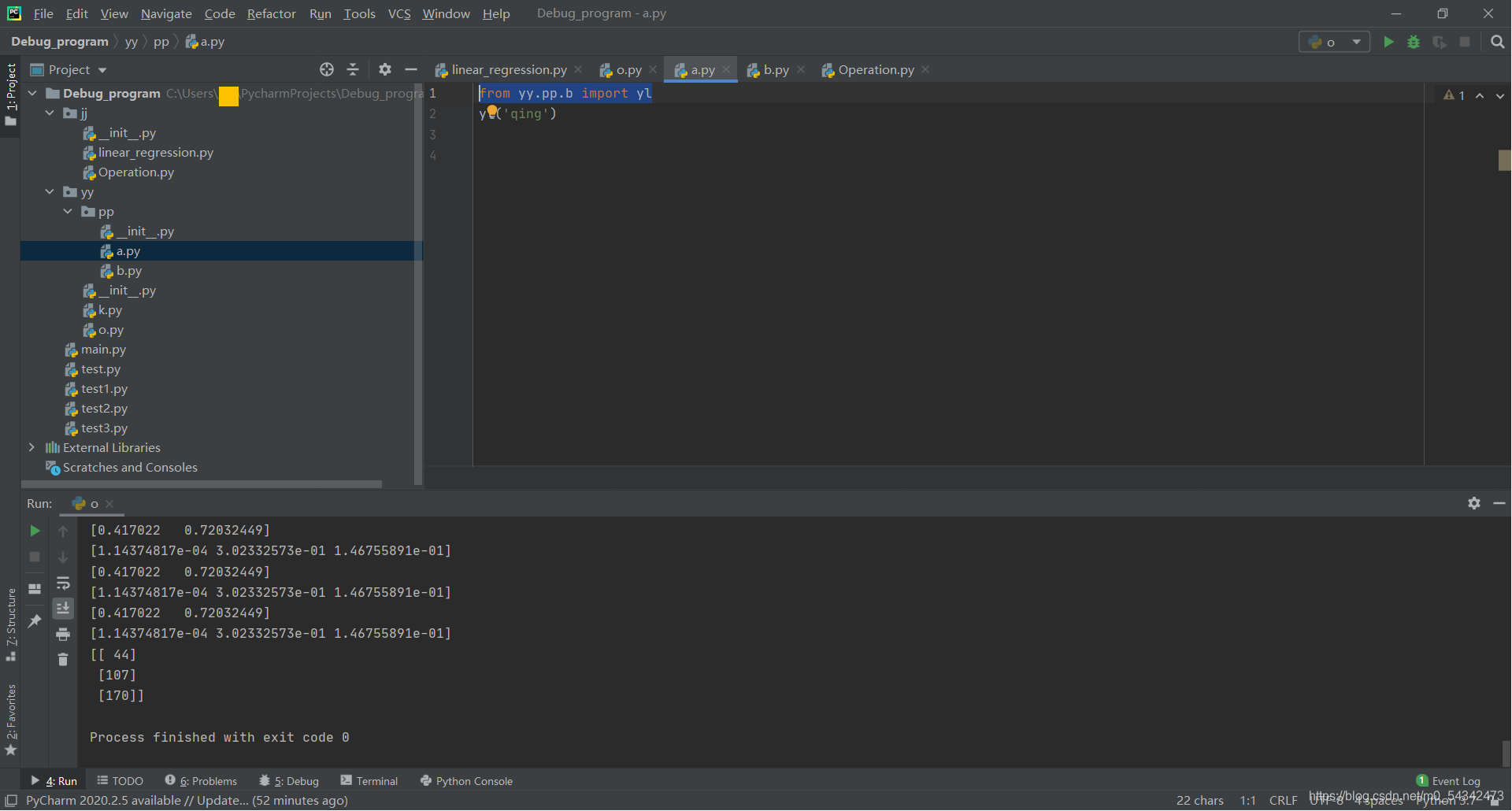Screen dimensions: 1512x811
Task: Toggle the Structure side tab
Action: 10,624
